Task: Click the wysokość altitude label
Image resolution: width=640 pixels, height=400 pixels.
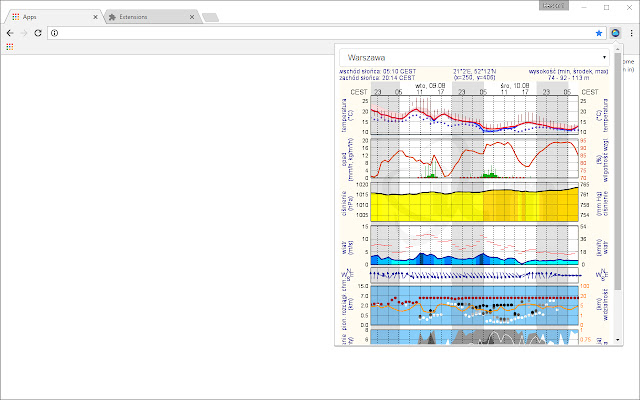Action: coord(568,71)
